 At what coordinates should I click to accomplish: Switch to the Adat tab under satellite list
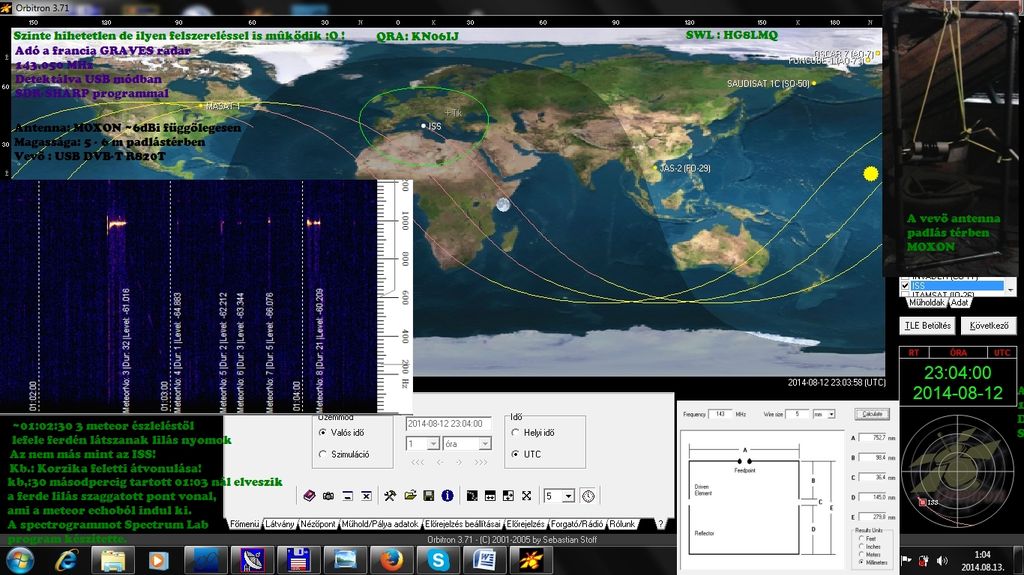(x=959, y=303)
